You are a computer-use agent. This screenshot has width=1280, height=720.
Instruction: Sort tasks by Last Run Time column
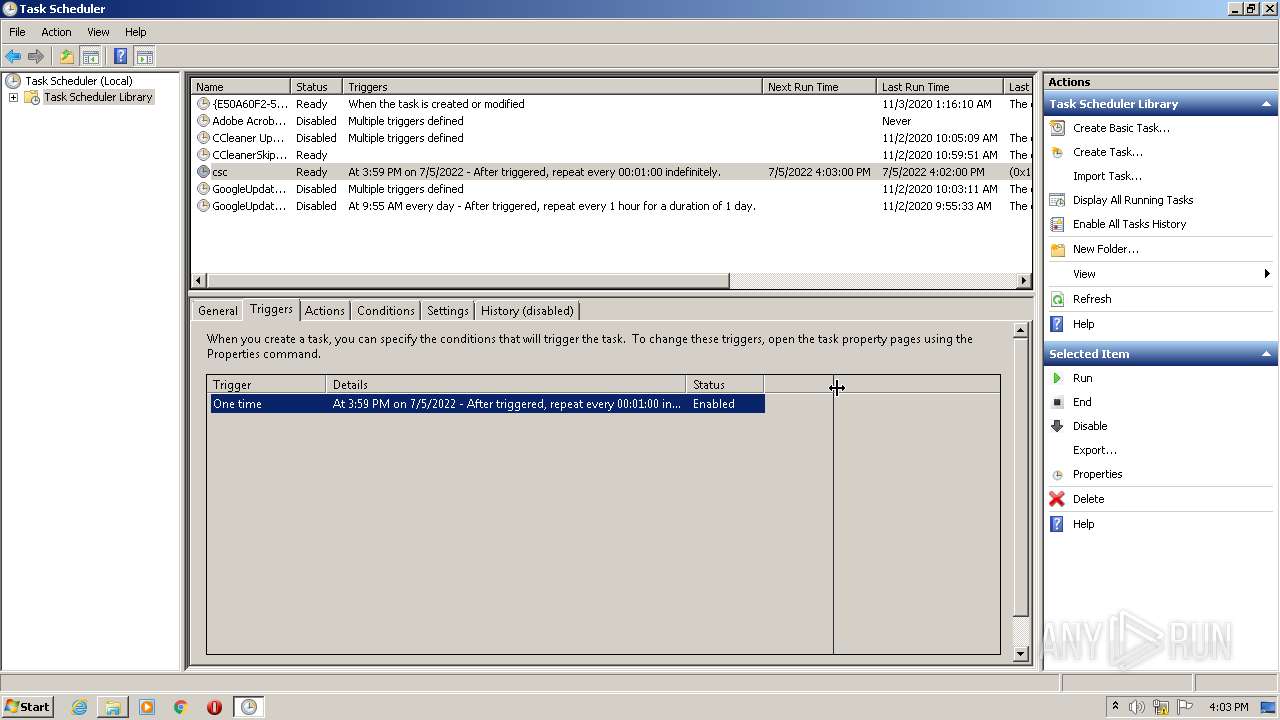939,87
